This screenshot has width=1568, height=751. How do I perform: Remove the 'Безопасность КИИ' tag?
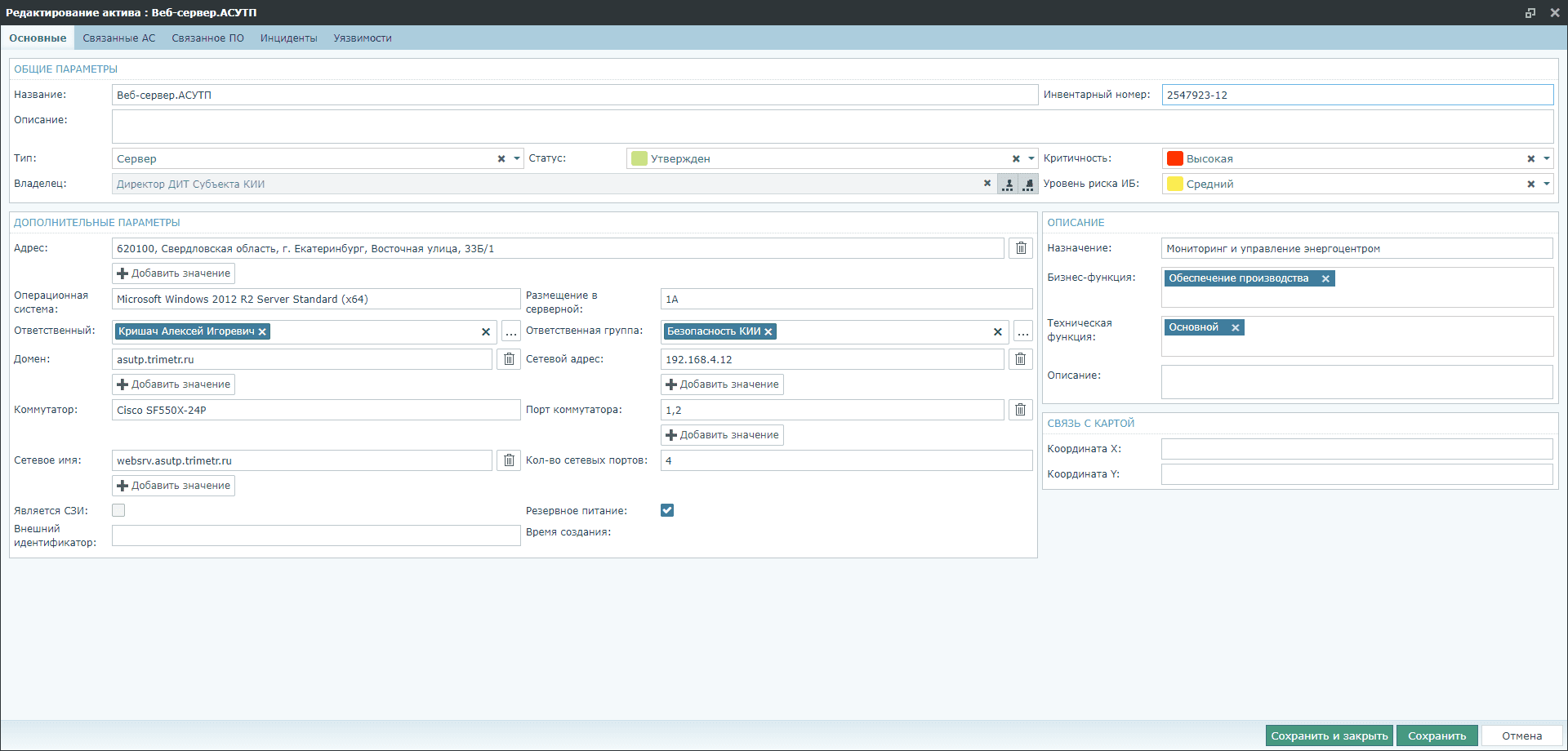(x=768, y=331)
